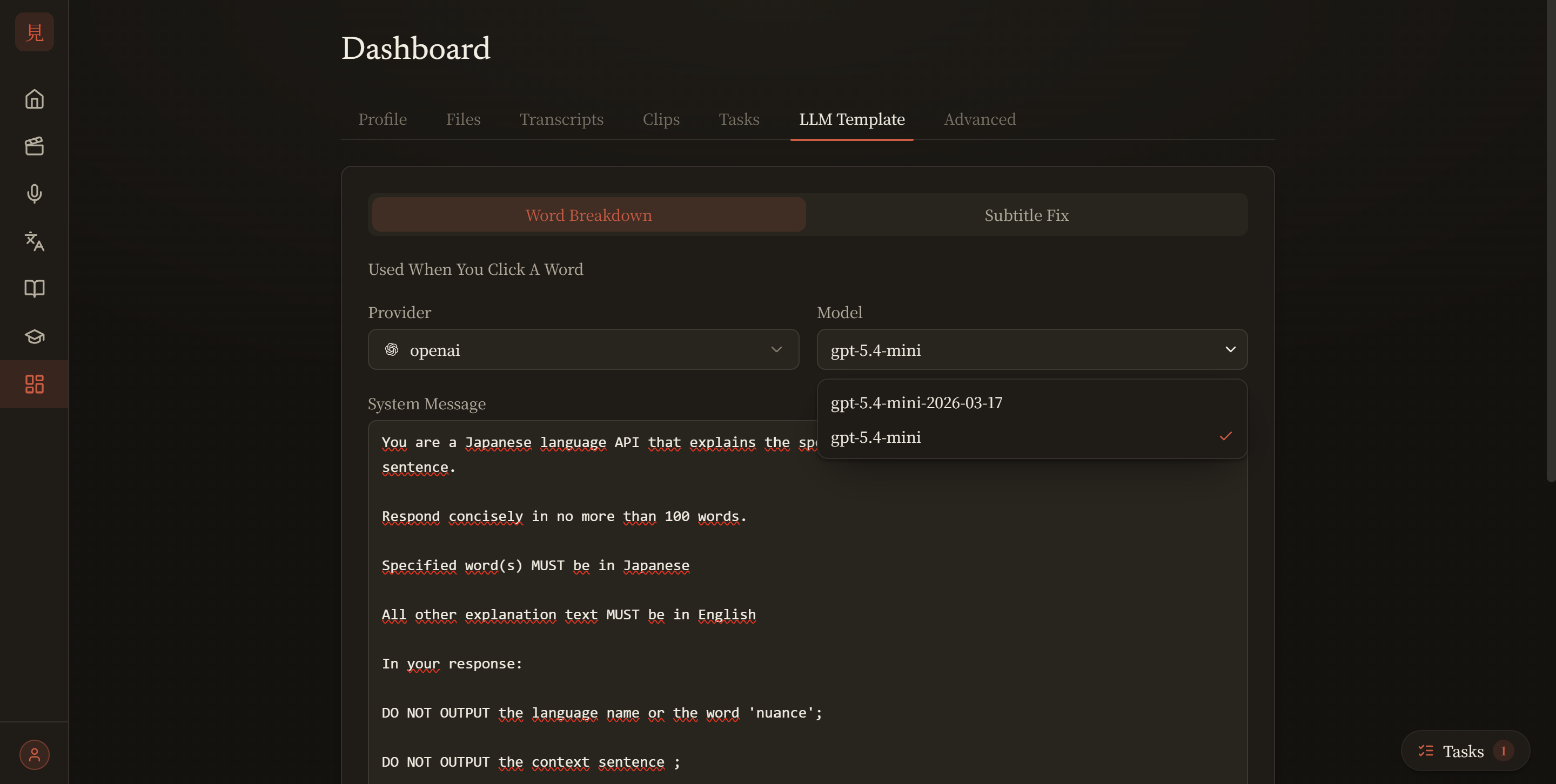Open the user account avatar icon

pos(35,754)
